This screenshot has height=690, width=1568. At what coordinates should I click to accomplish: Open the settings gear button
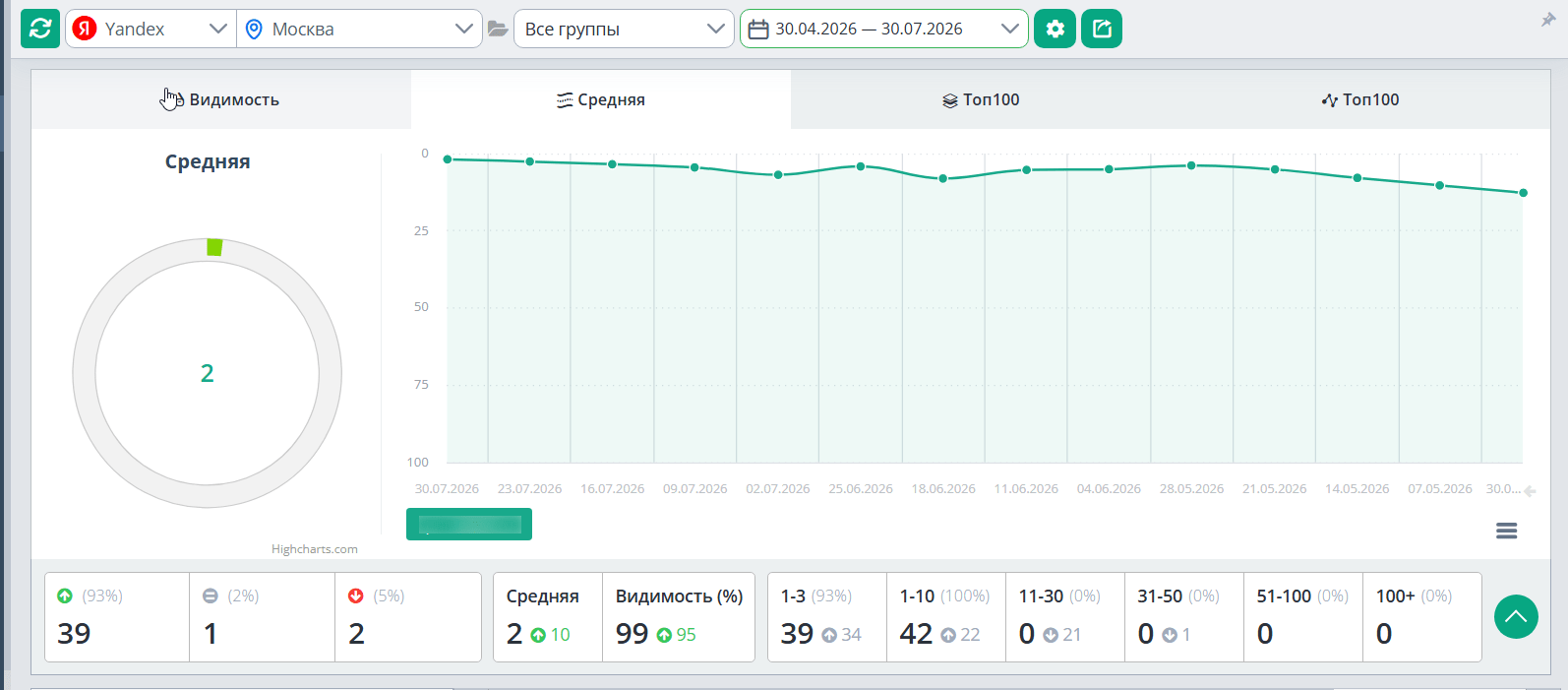1055,29
